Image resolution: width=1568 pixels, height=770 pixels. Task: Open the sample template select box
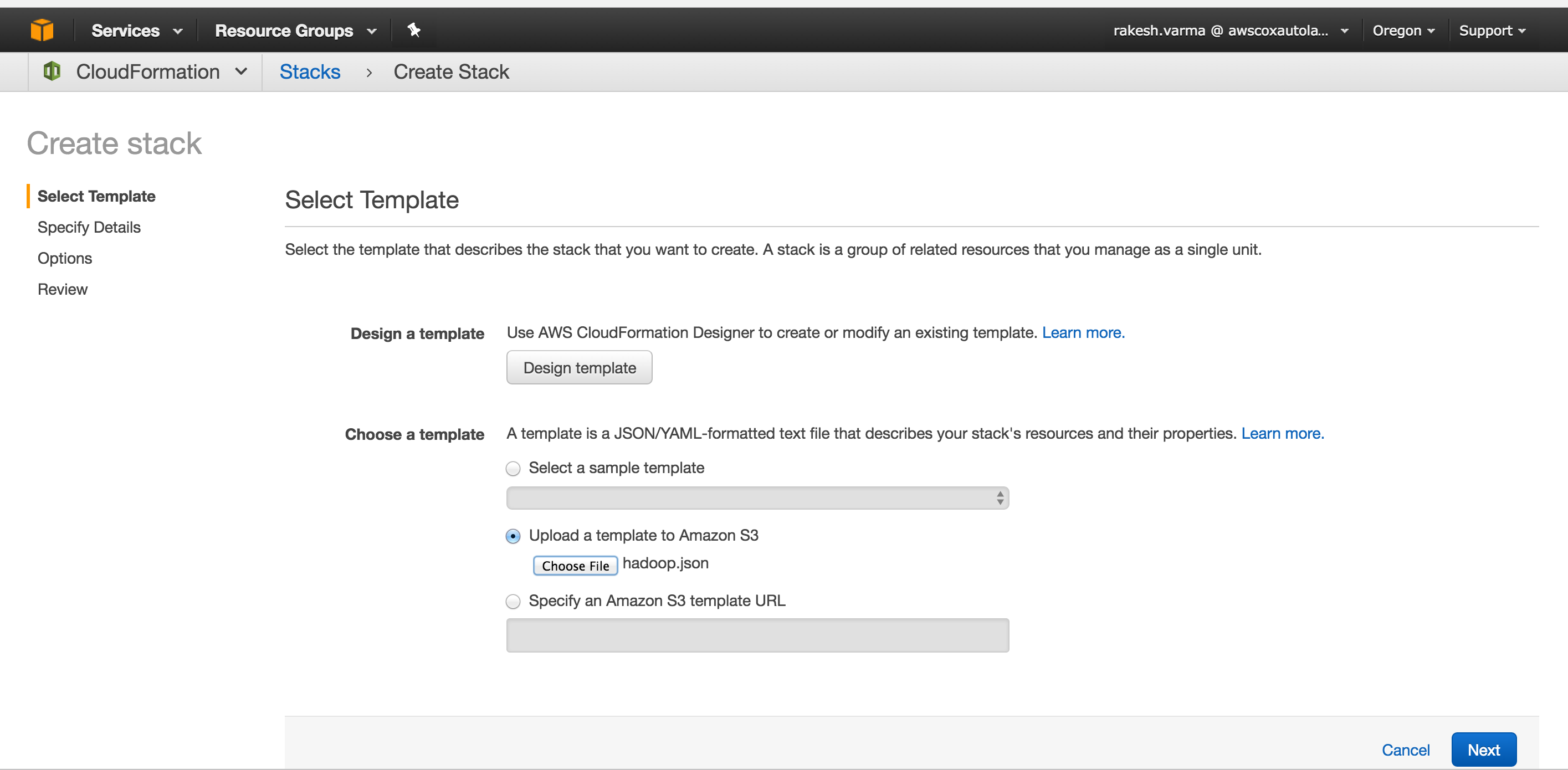tap(757, 498)
